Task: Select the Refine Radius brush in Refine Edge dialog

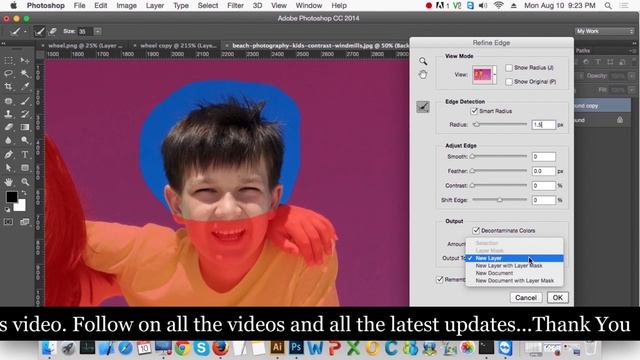Action: pos(423,107)
